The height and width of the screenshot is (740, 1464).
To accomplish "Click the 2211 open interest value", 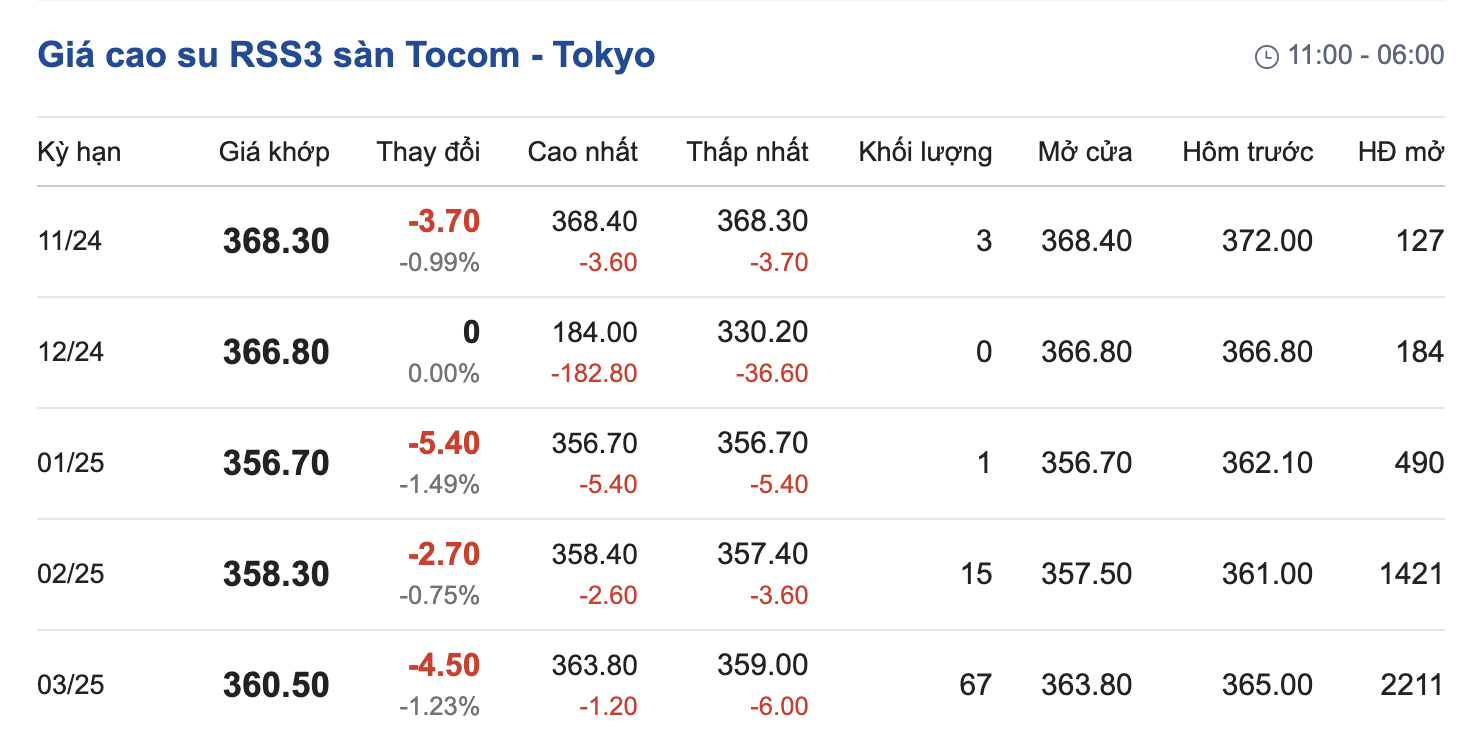I will click(x=1411, y=685).
